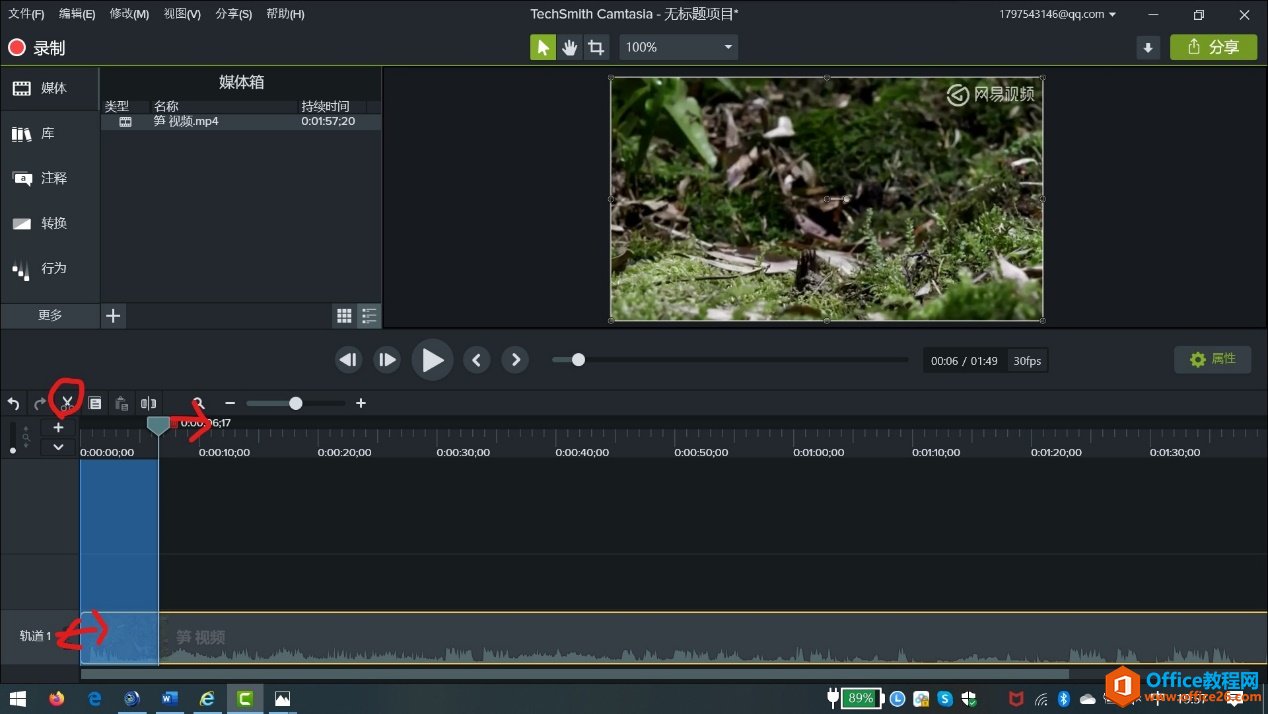Switch to Word in the taskbar
Image resolution: width=1268 pixels, height=714 pixels.
[169, 698]
